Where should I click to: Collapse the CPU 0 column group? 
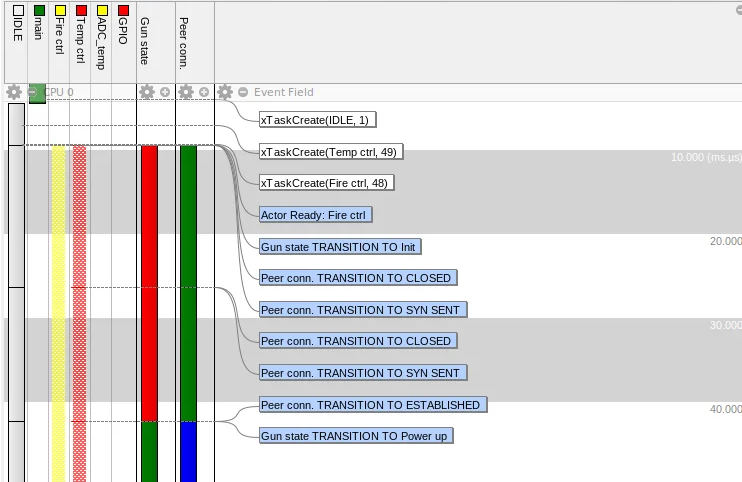[x=33, y=92]
